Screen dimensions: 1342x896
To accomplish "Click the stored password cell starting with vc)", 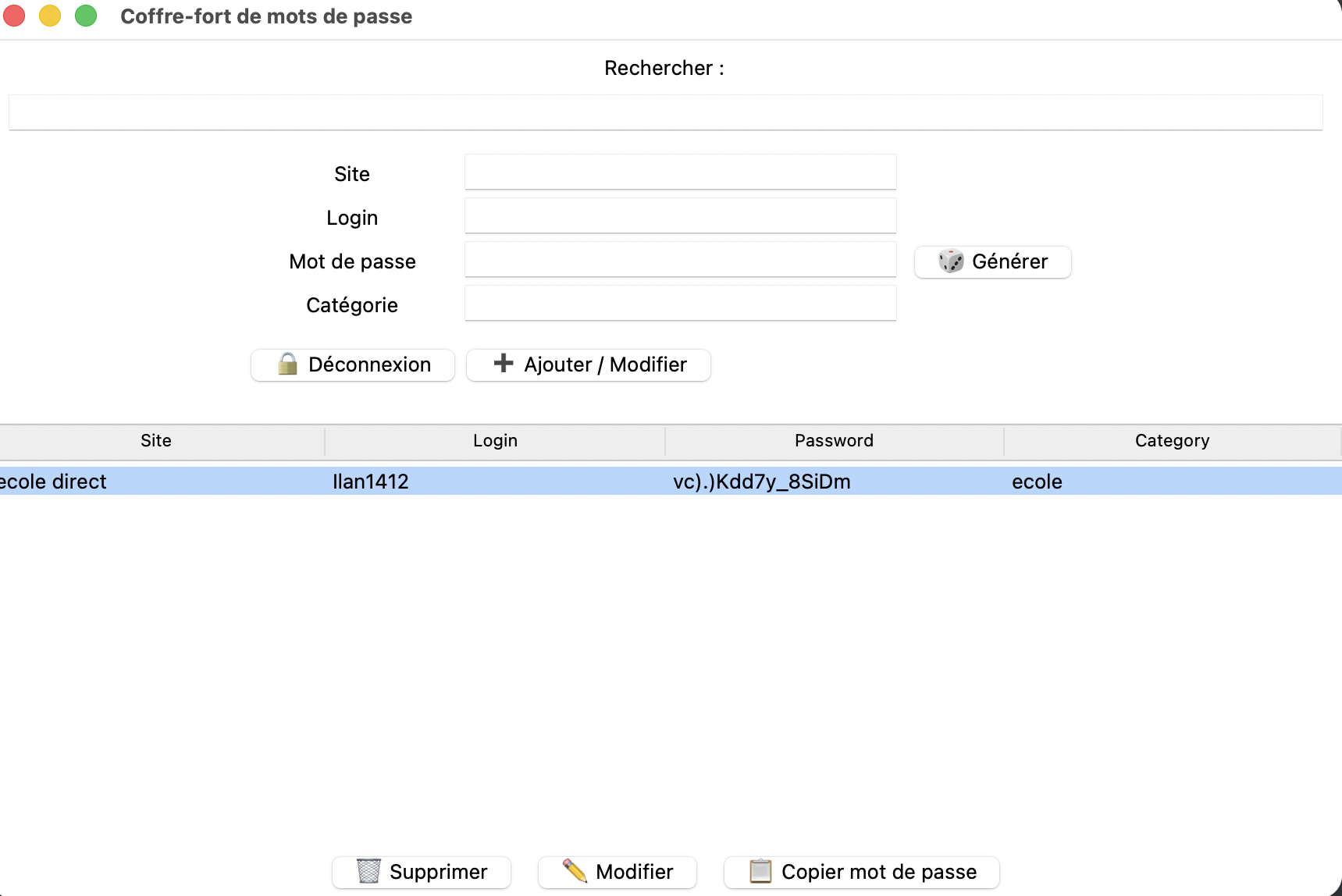I will 762,482.
